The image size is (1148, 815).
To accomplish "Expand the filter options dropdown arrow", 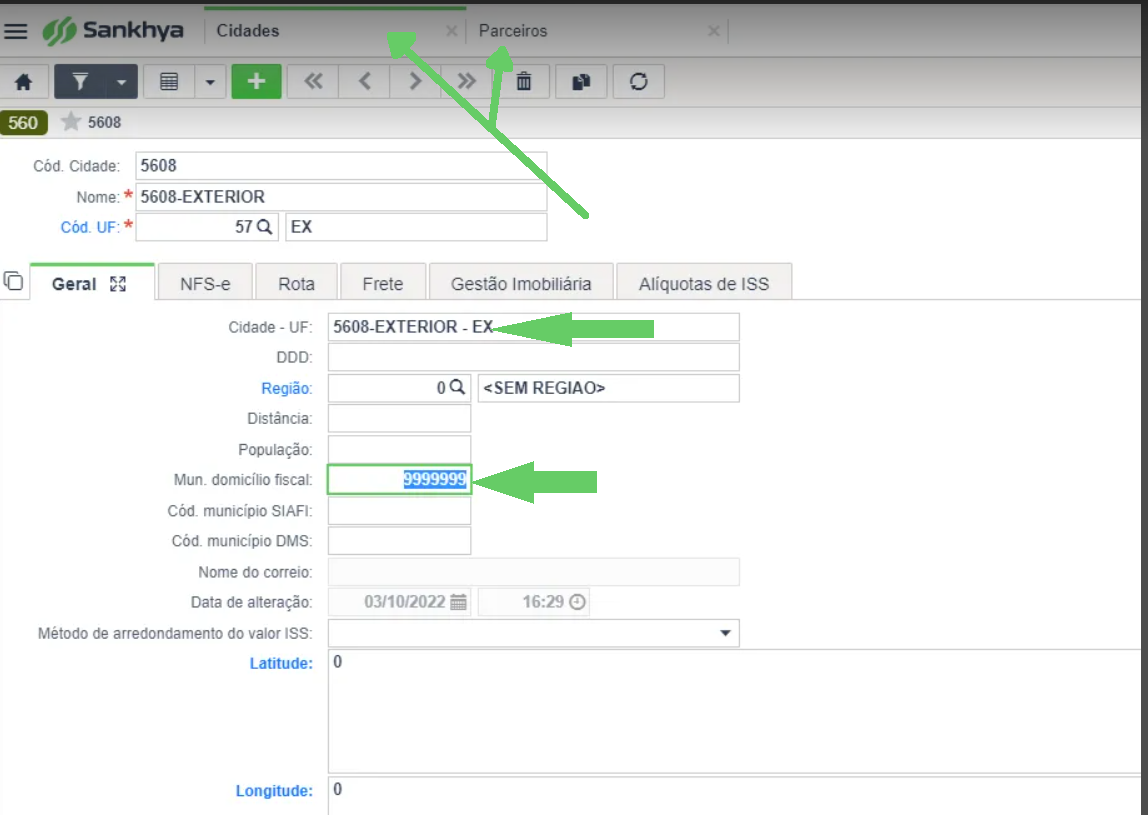I will (x=121, y=82).
